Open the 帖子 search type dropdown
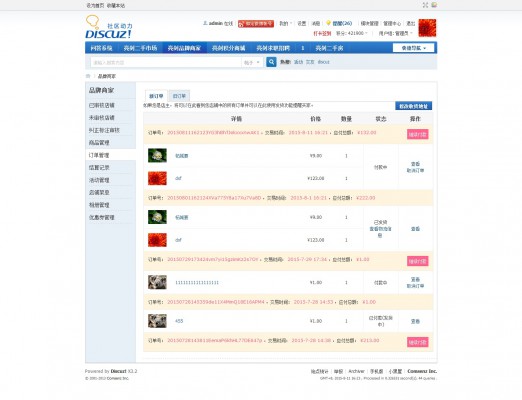Screen dimensions: 522x400 (x=252, y=62)
